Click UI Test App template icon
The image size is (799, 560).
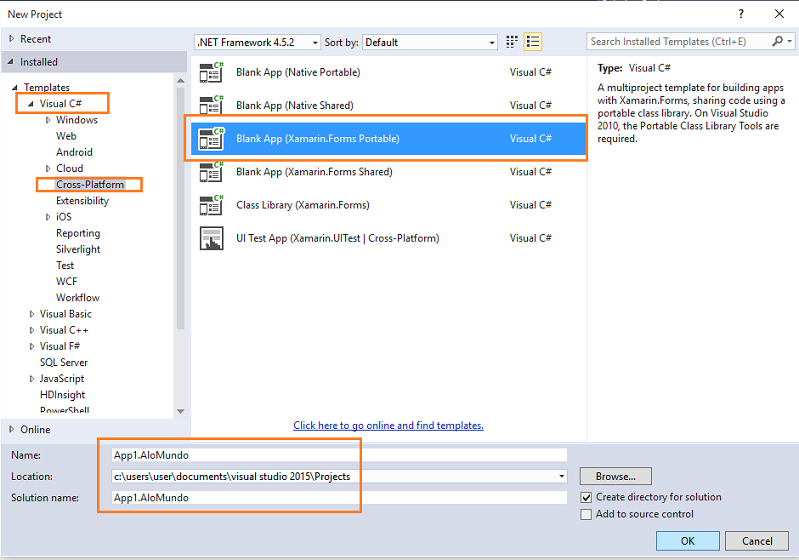211,238
